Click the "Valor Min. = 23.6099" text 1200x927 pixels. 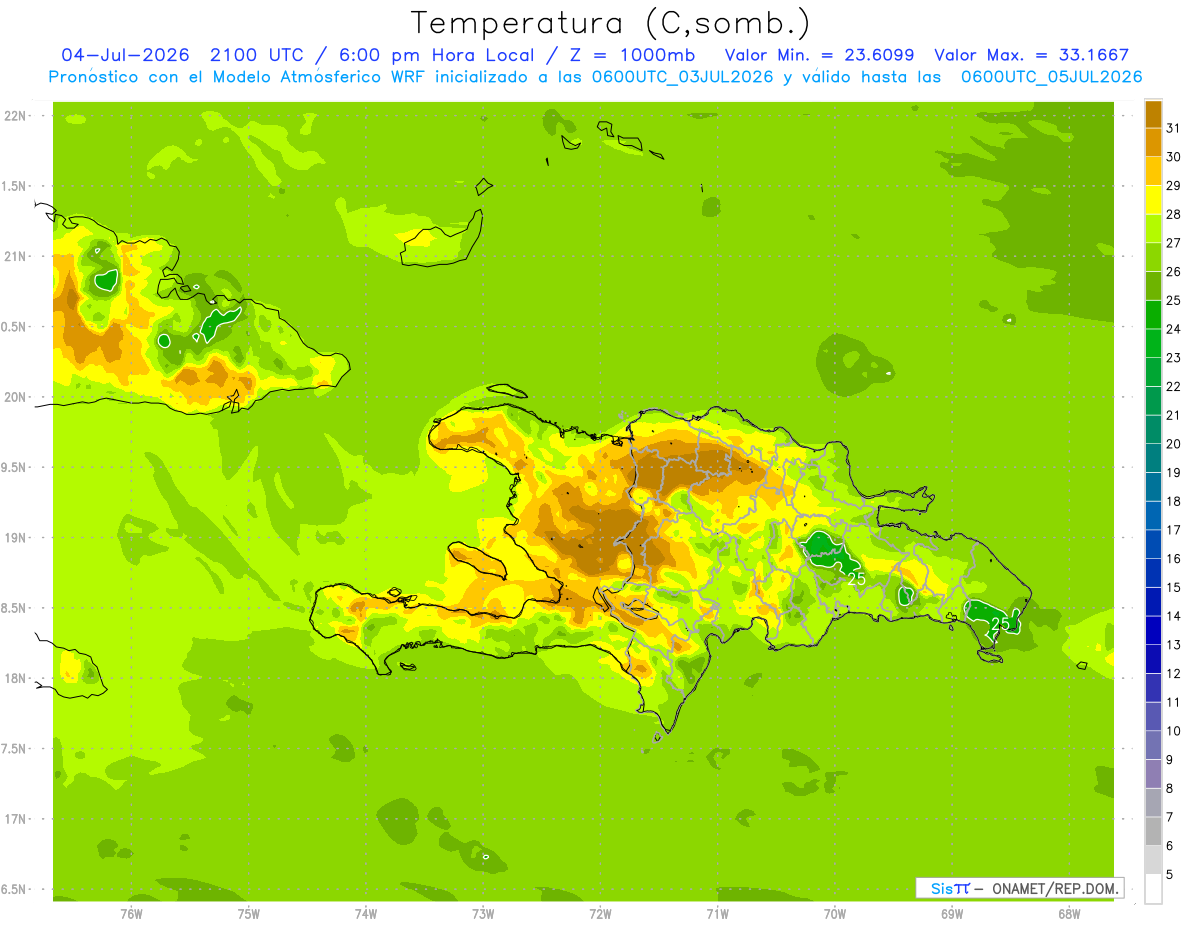point(819,56)
